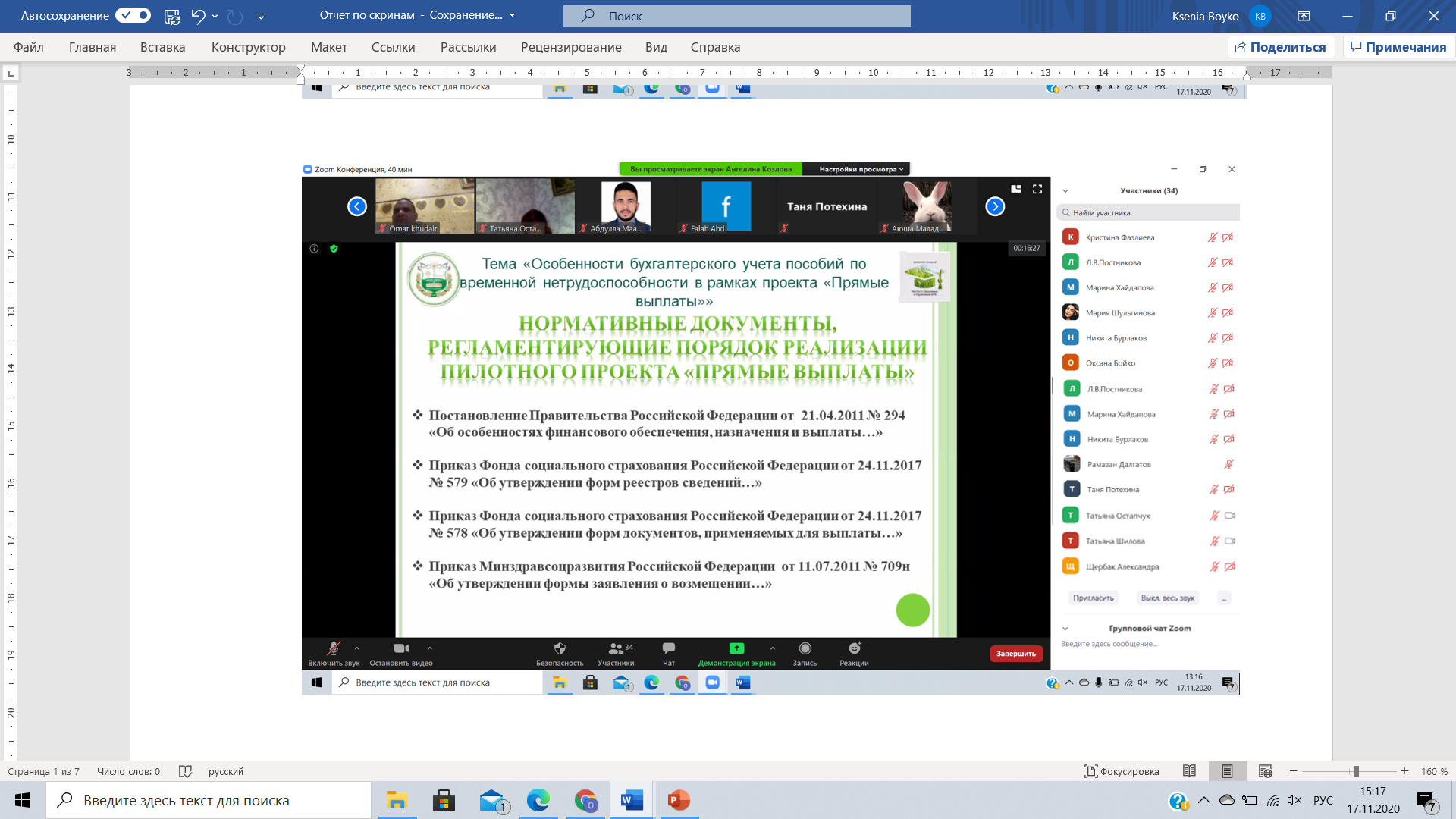Open the Вставка ribbon tab
This screenshot has width=1456, height=819.
coord(162,47)
